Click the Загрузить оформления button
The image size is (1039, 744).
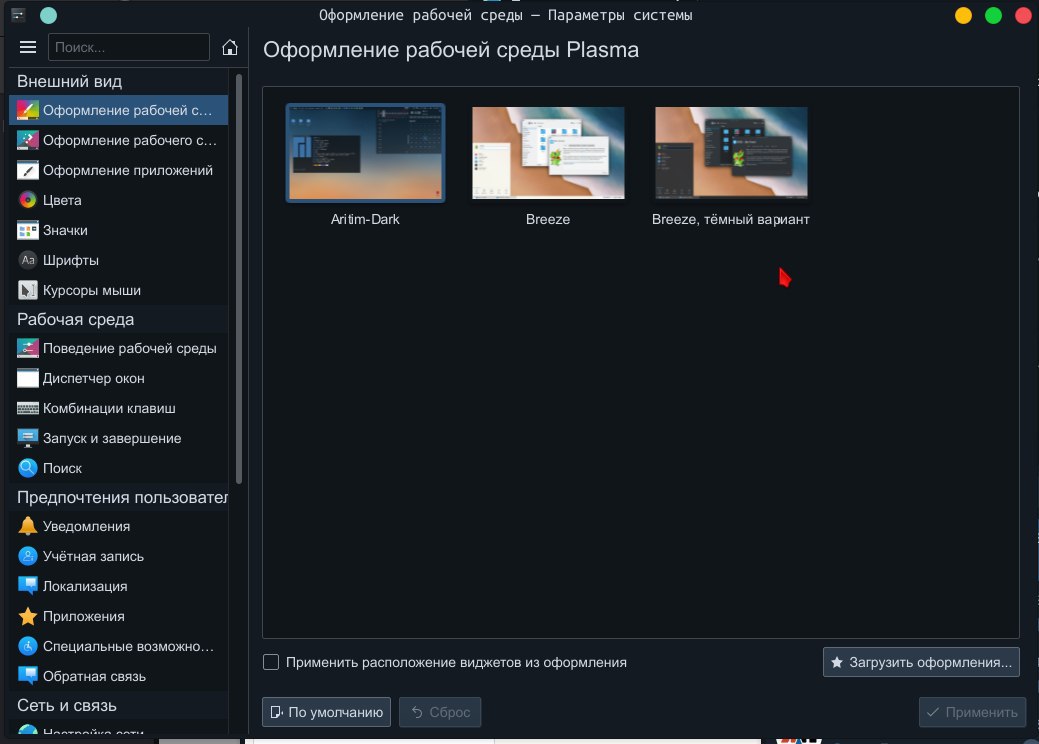pyautogui.click(x=921, y=662)
